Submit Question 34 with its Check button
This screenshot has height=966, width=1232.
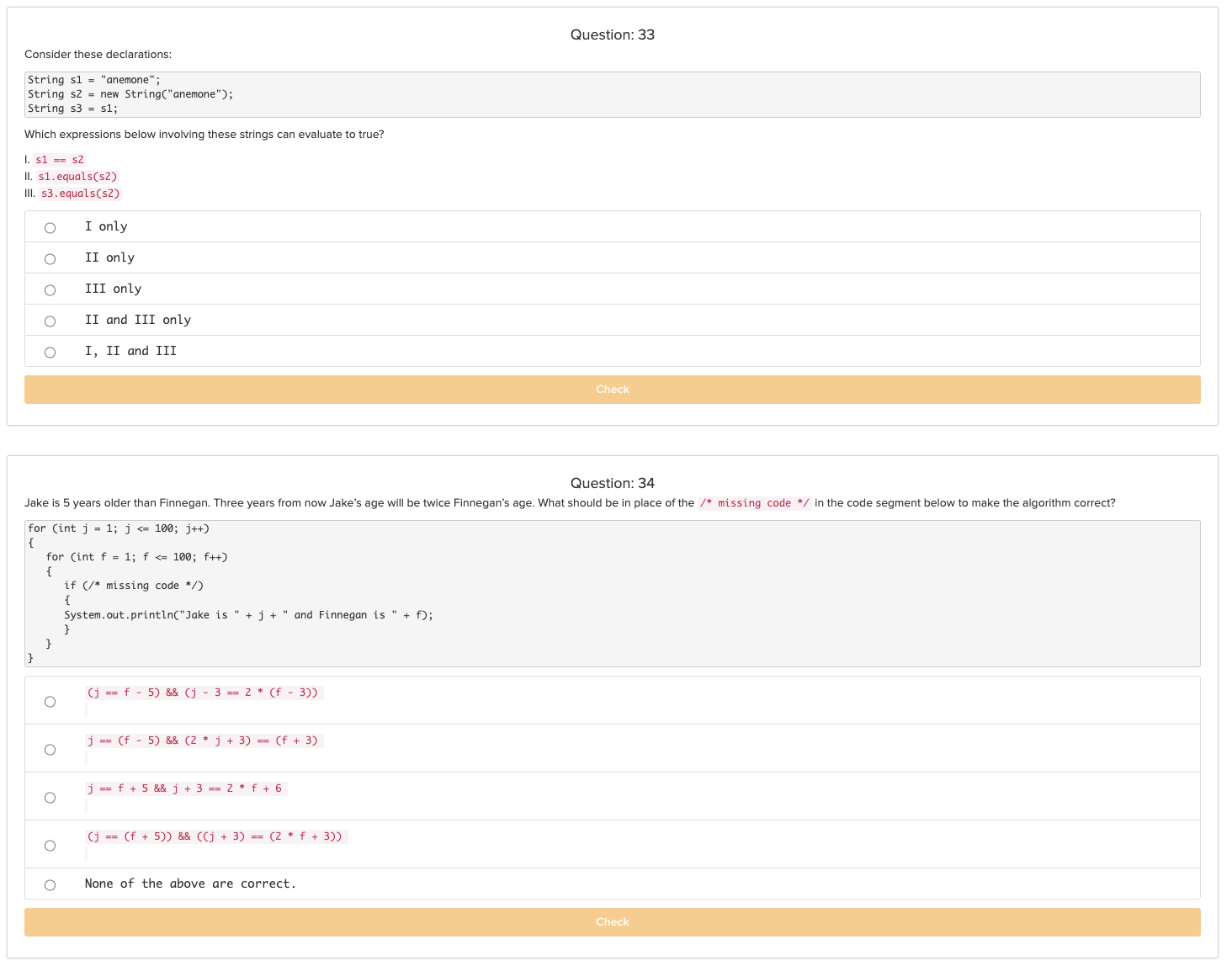[x=613, y=922]
